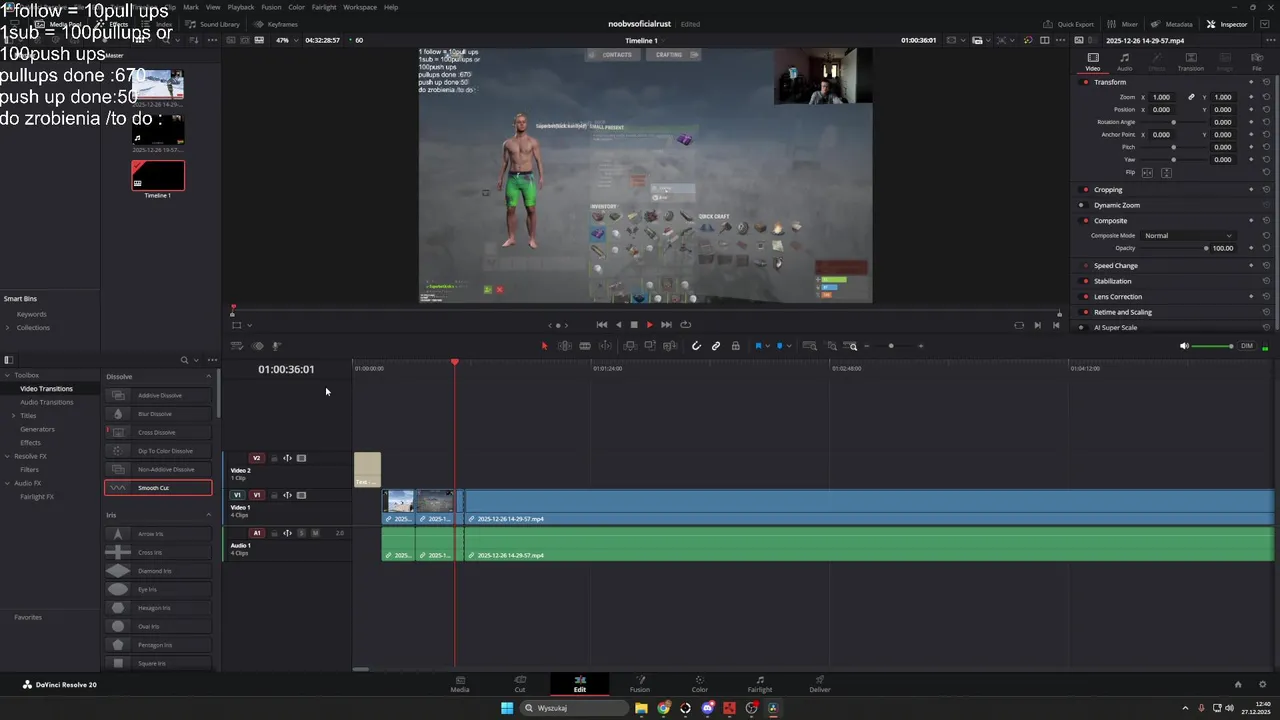The image size is (1280, 720).
Task: Click Custom Zoom magnifier icon
Action: pyautogui.click(x=852, y=346)
